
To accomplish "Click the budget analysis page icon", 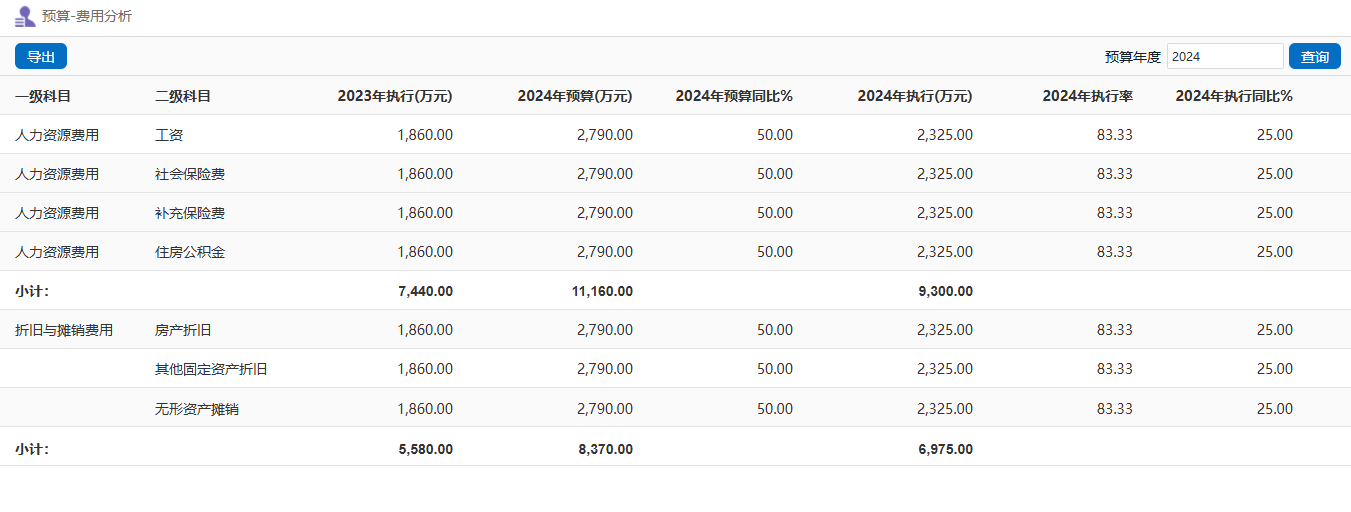I will pyautogui.click(x=25, y=17).
